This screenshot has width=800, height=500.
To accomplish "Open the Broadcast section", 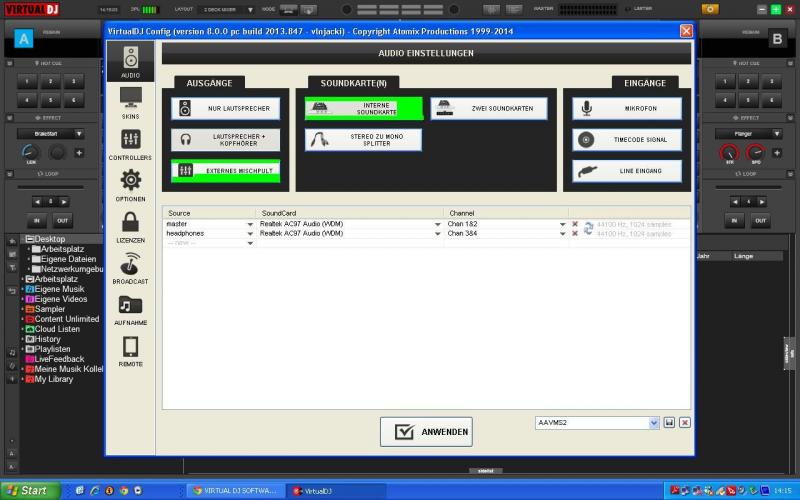I will tap(131, 268).
